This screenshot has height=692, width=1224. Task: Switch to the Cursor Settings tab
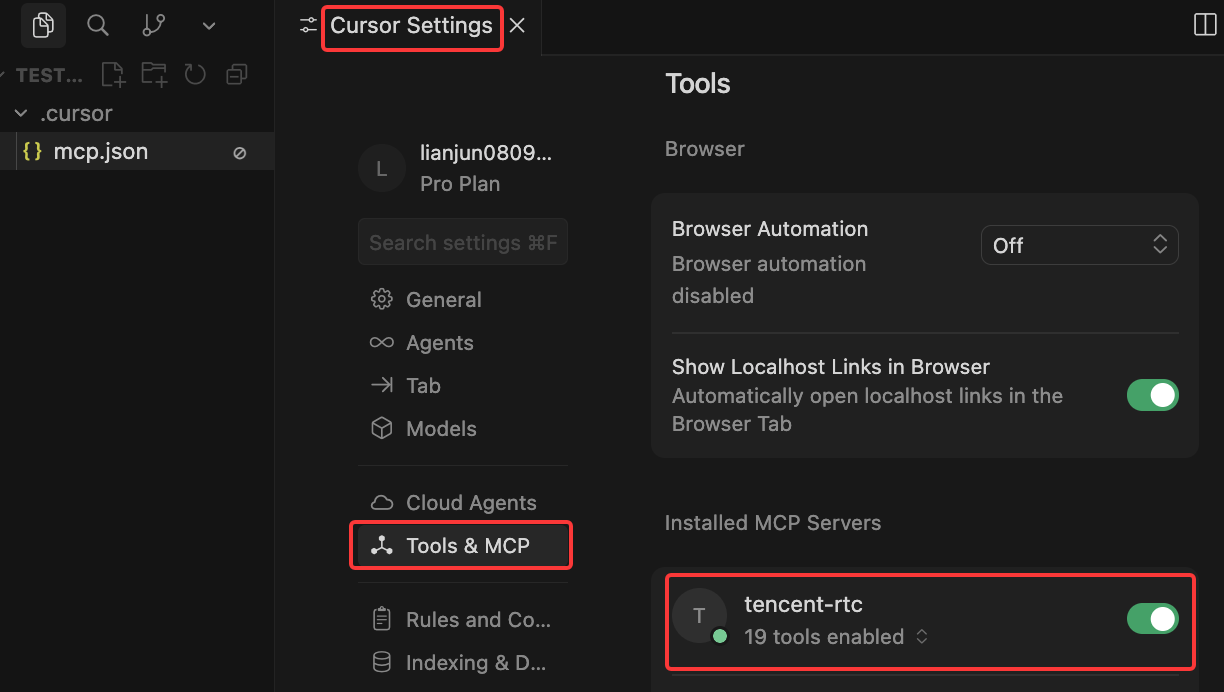point(411,26)
